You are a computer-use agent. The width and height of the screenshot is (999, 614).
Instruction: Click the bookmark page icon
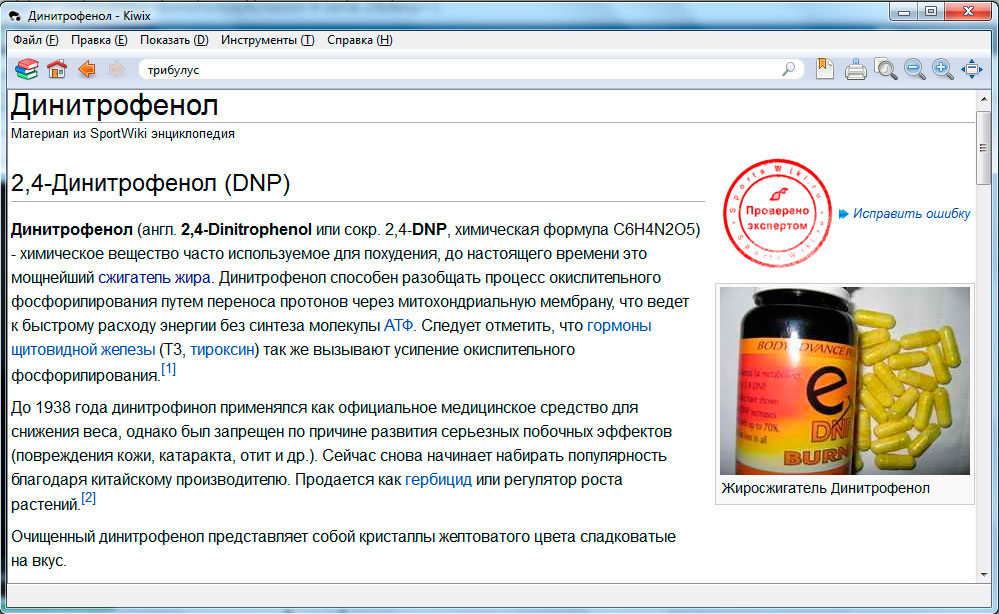[x=824, y=69]
